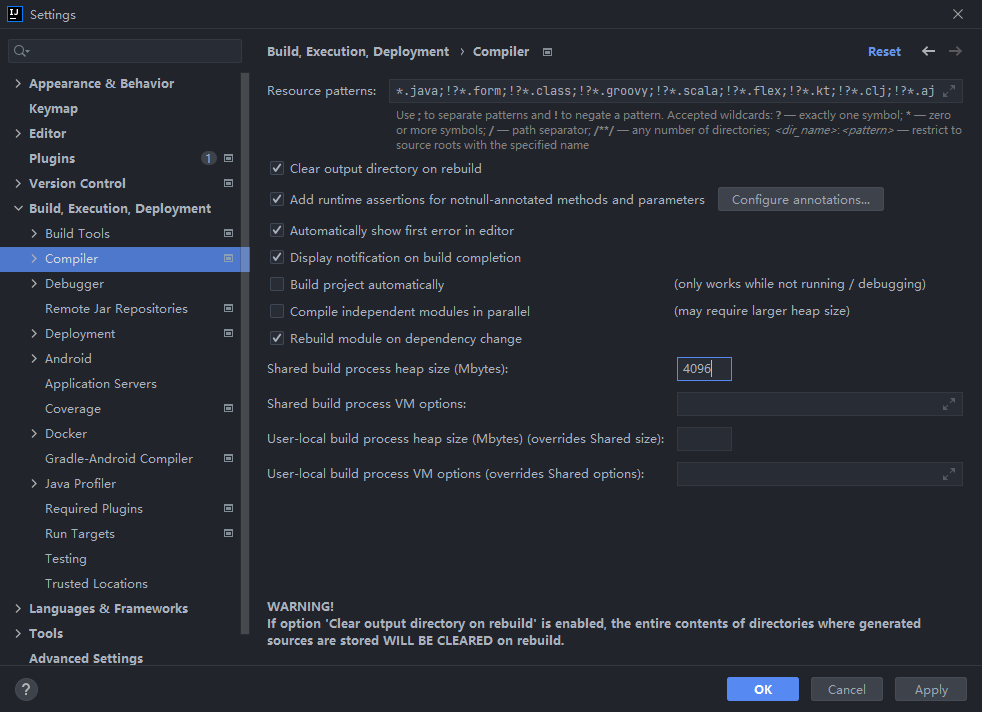Screen dimensions: 982x712
Task: Open Plugins settings page
Action: pos(52,158)
